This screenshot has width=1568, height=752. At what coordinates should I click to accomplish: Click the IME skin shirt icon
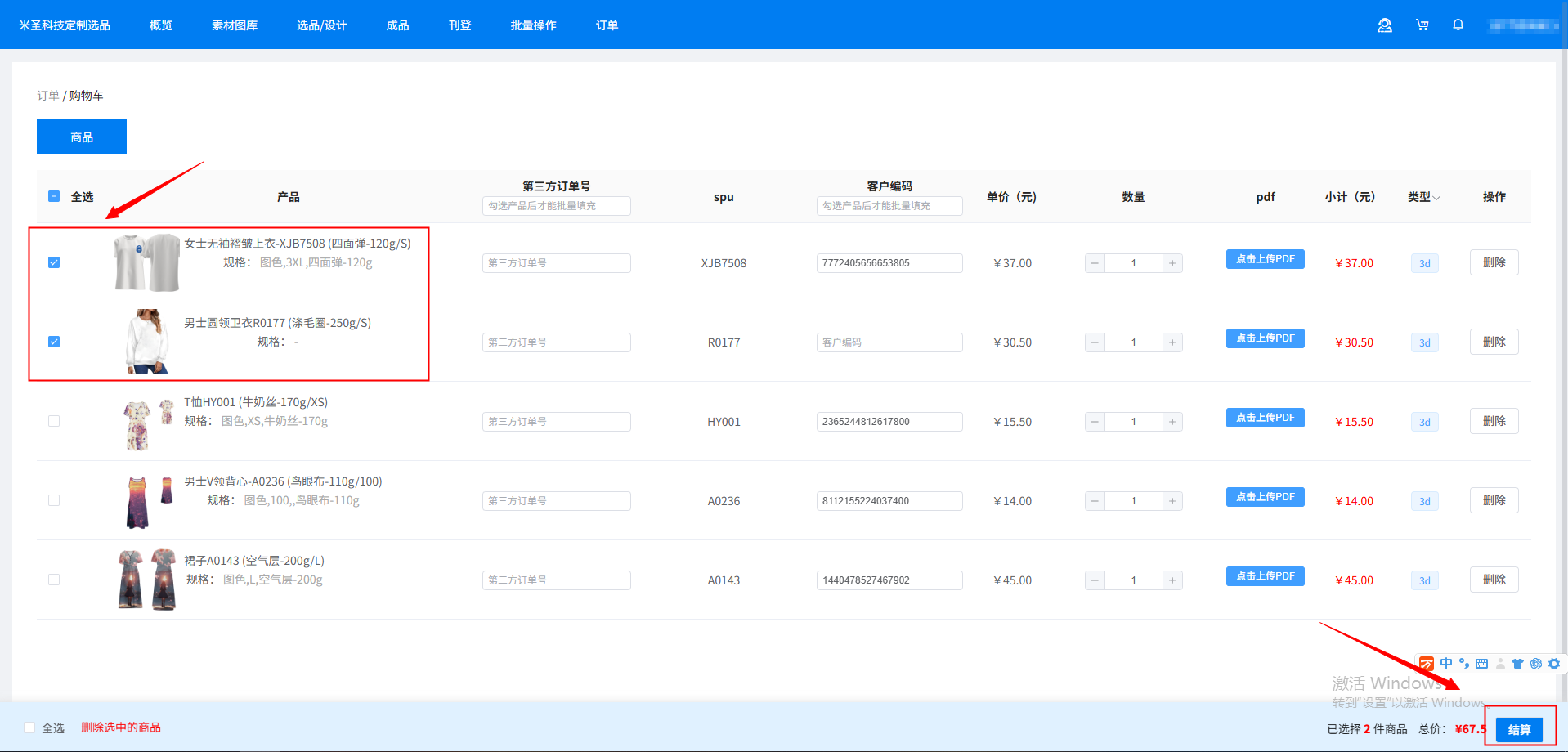point(1517,664)
